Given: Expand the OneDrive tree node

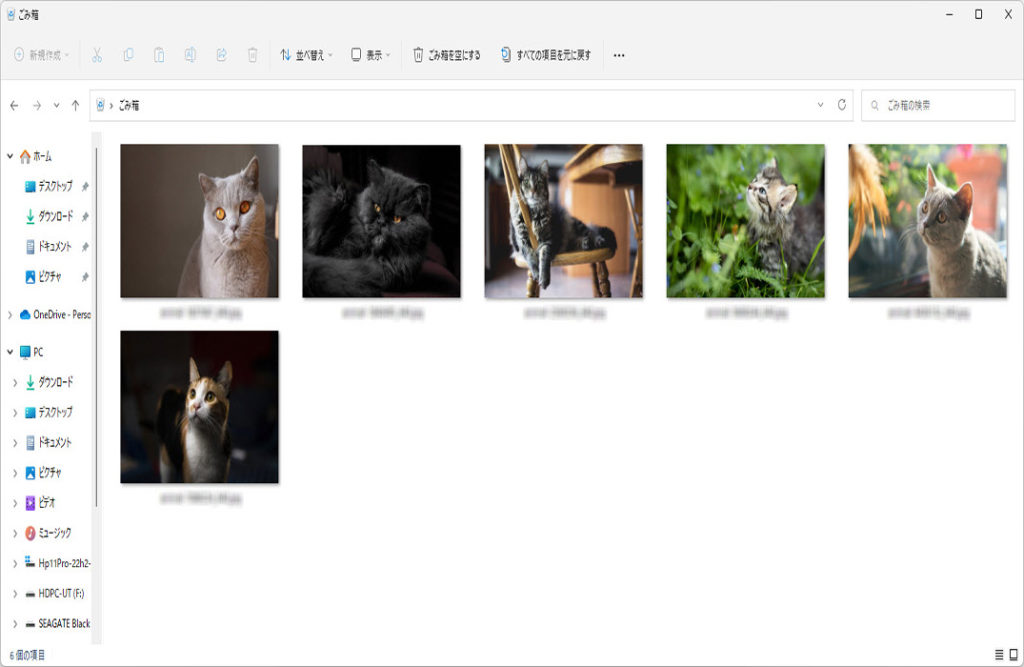Looking at the screenshot, I should point(10,314).
